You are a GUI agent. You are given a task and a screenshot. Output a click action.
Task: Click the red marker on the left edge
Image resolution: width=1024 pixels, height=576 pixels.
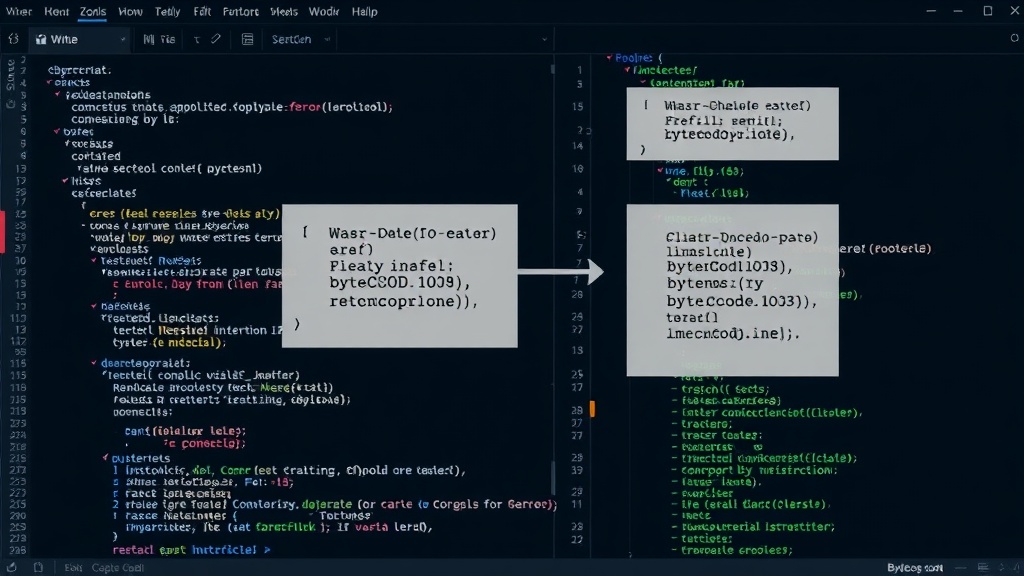[x=3, y=232]
